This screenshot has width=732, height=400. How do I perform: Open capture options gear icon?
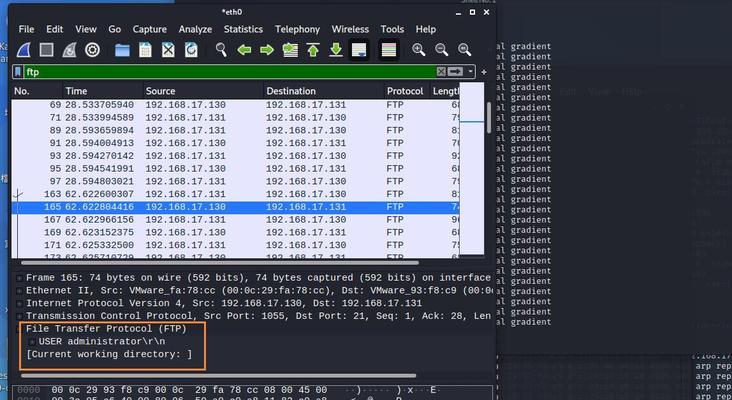(x=92, y=50)
